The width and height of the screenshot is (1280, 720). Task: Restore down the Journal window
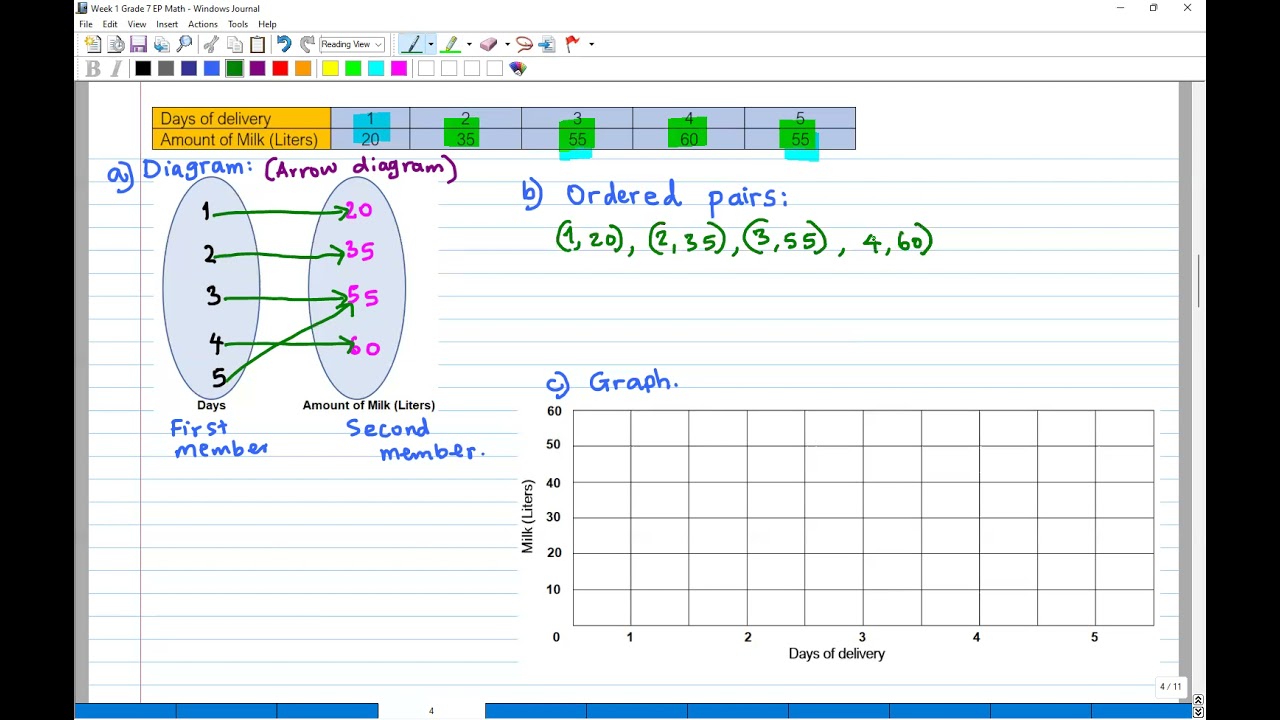tap(1153, 8)
